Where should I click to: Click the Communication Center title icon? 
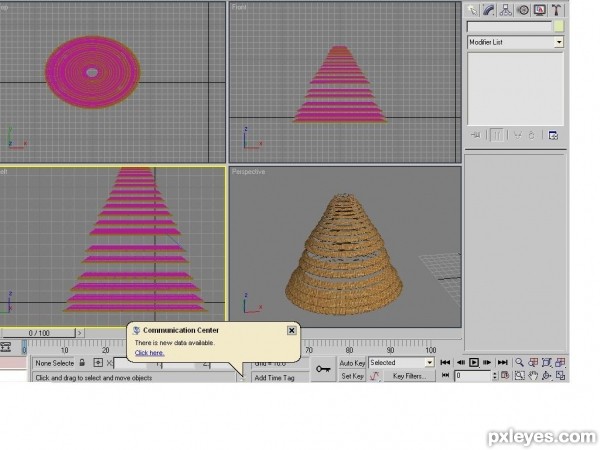tap(136, 330)
